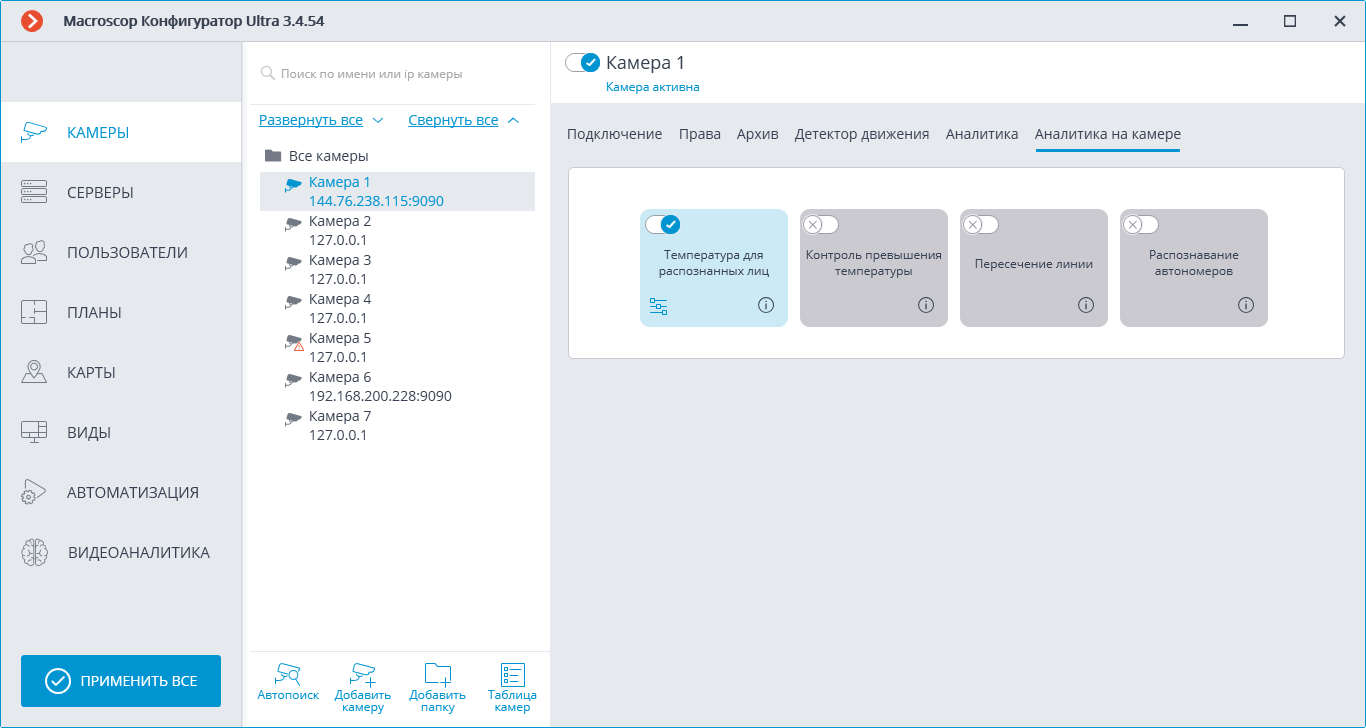Screen dimensions: 1366x728
Task: Maximize the Macroscop configurator window
Action: (1290, 21)
